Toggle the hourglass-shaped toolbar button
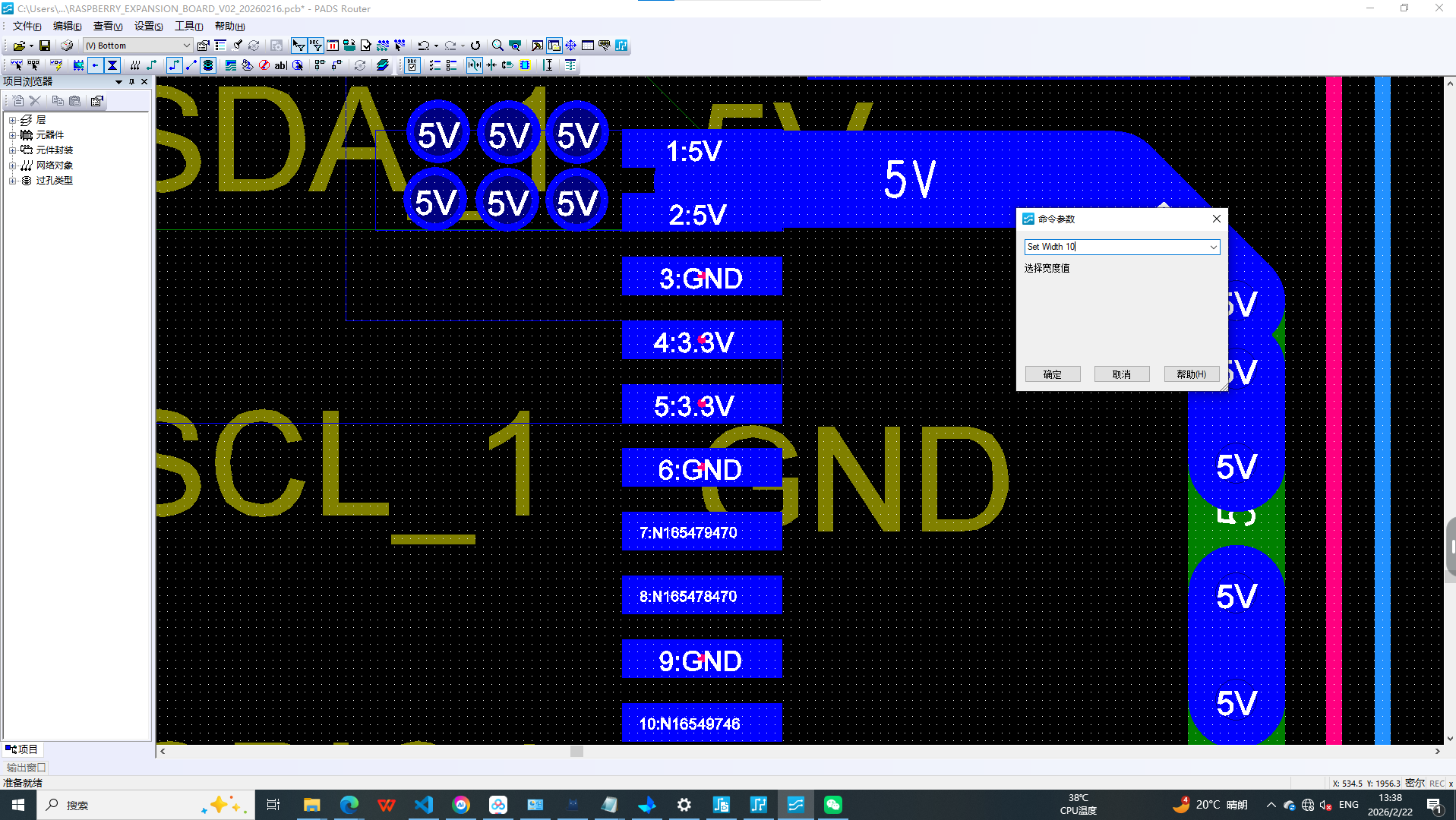This screenshot has width=1456, height=820. pyautogui.click(x=112, y=65)
